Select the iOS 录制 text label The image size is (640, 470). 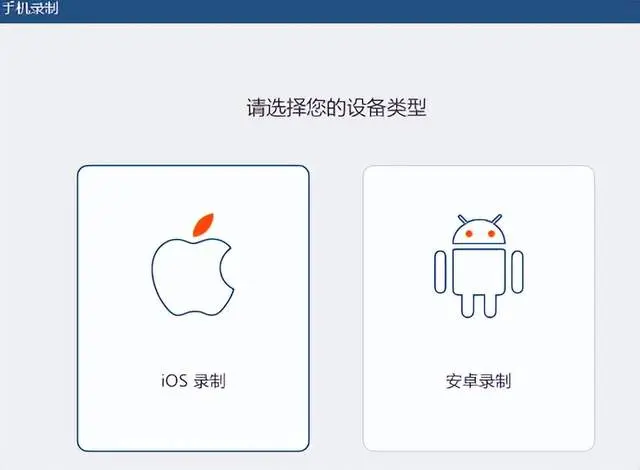coord(193,381)
